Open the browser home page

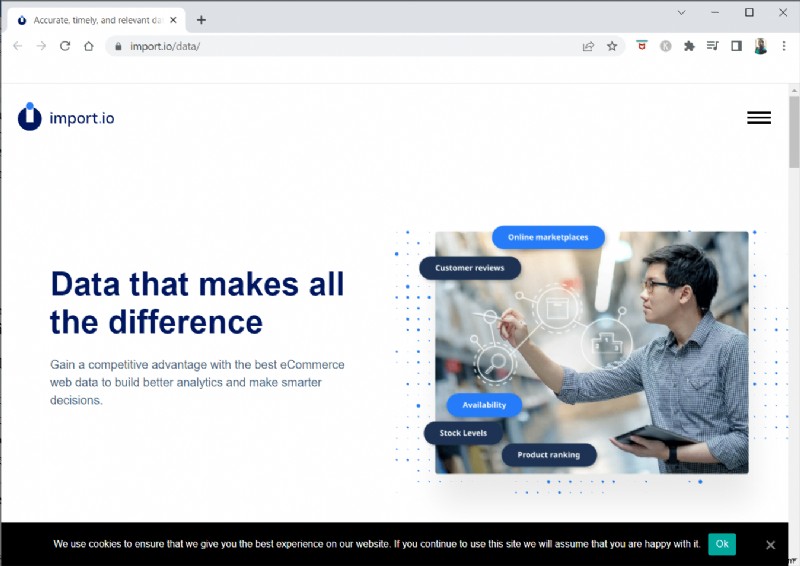(89, 46)
